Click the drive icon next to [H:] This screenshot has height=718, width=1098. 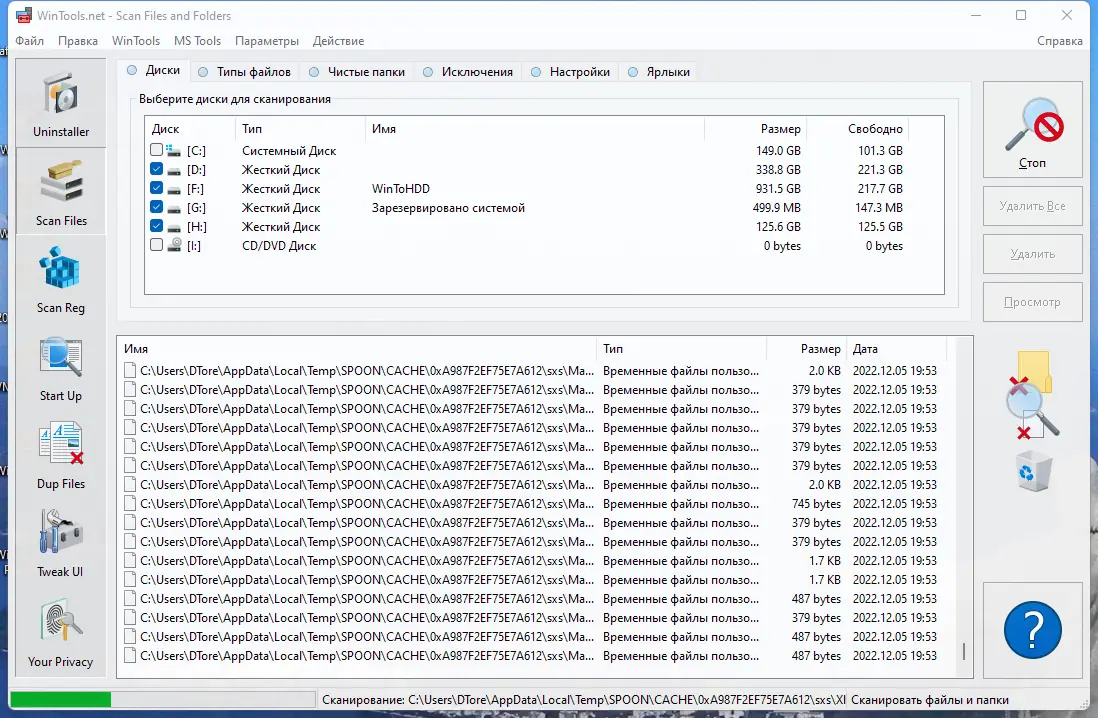[x=174, y=227]
